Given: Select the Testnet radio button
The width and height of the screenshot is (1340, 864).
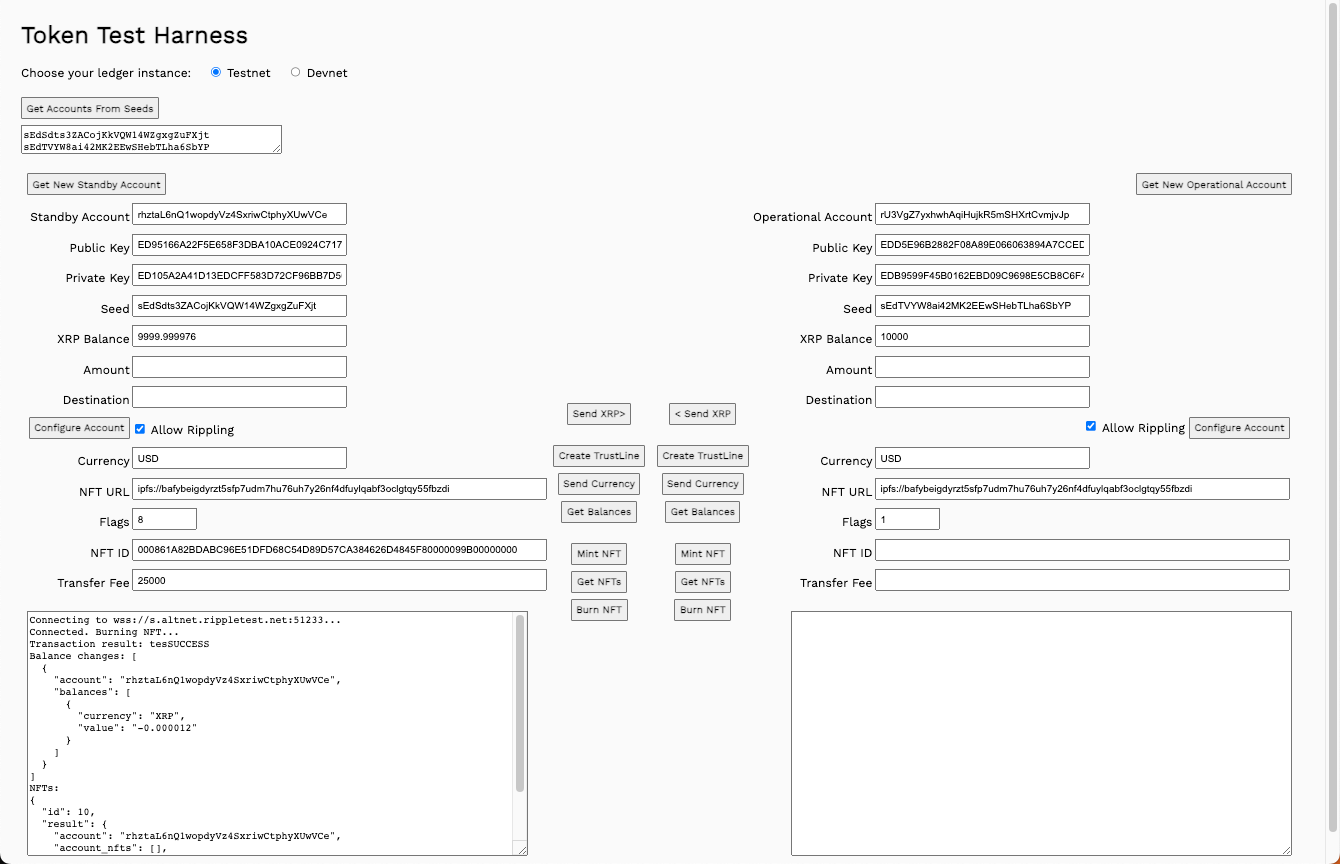Looking at the screenshot, I should pos(216,72).
